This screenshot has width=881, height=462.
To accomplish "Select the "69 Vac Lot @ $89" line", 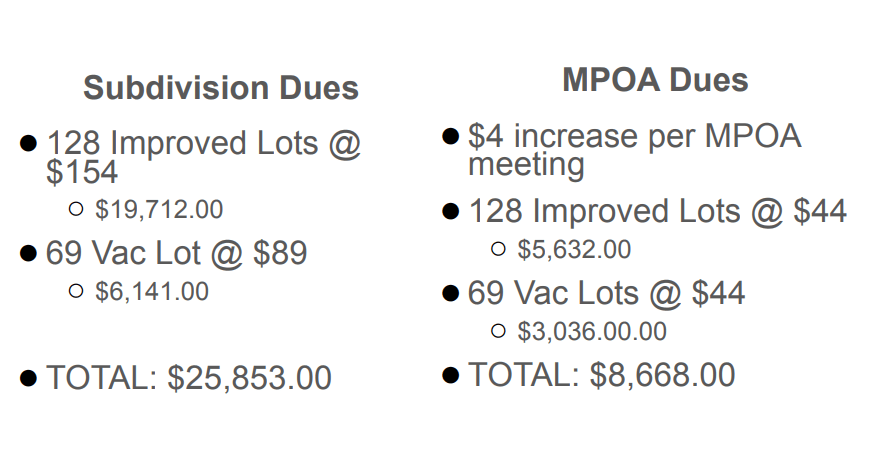I will point(176,253).
